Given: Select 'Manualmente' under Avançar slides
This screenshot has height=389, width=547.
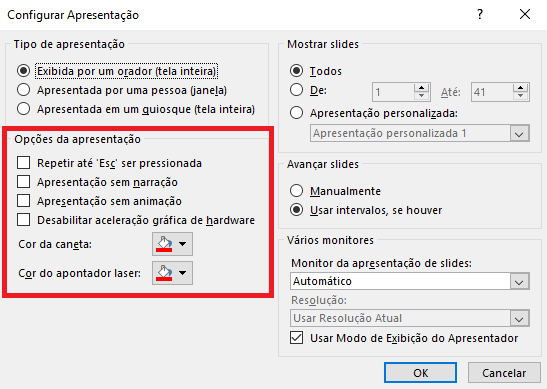Looking at the screenshot, I should [297, 191].
